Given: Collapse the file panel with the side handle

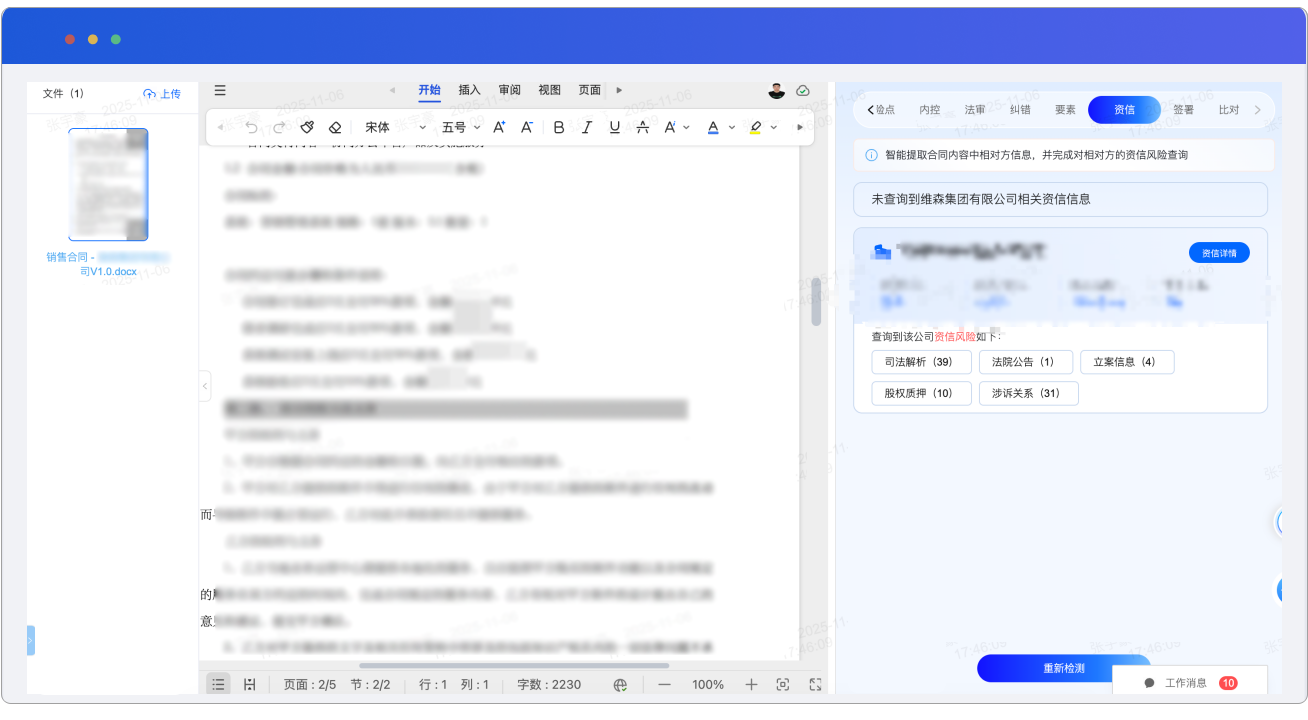Looking at the screenshot, I should [205, 385].
